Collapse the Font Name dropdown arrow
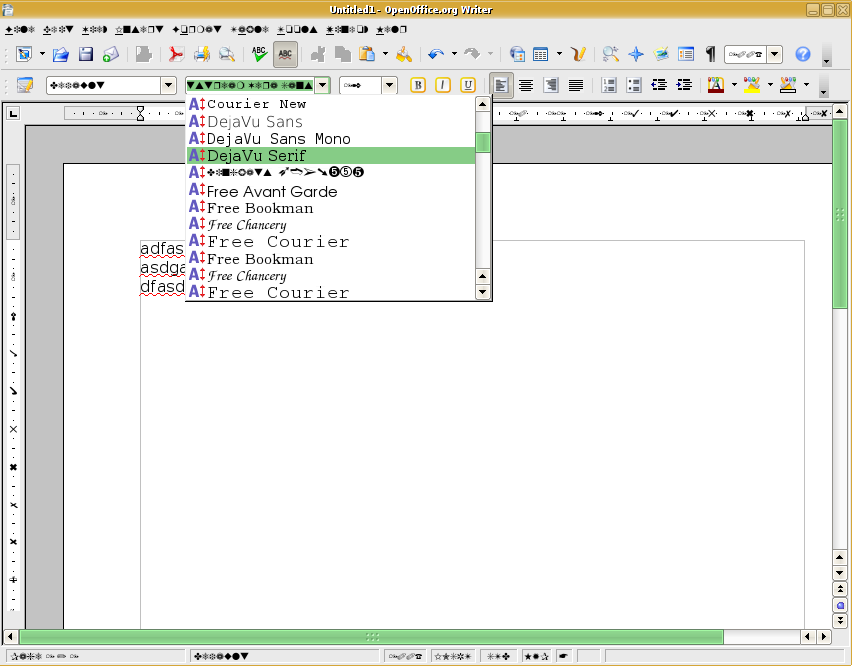852x666 pixels. tap(323, 85)
